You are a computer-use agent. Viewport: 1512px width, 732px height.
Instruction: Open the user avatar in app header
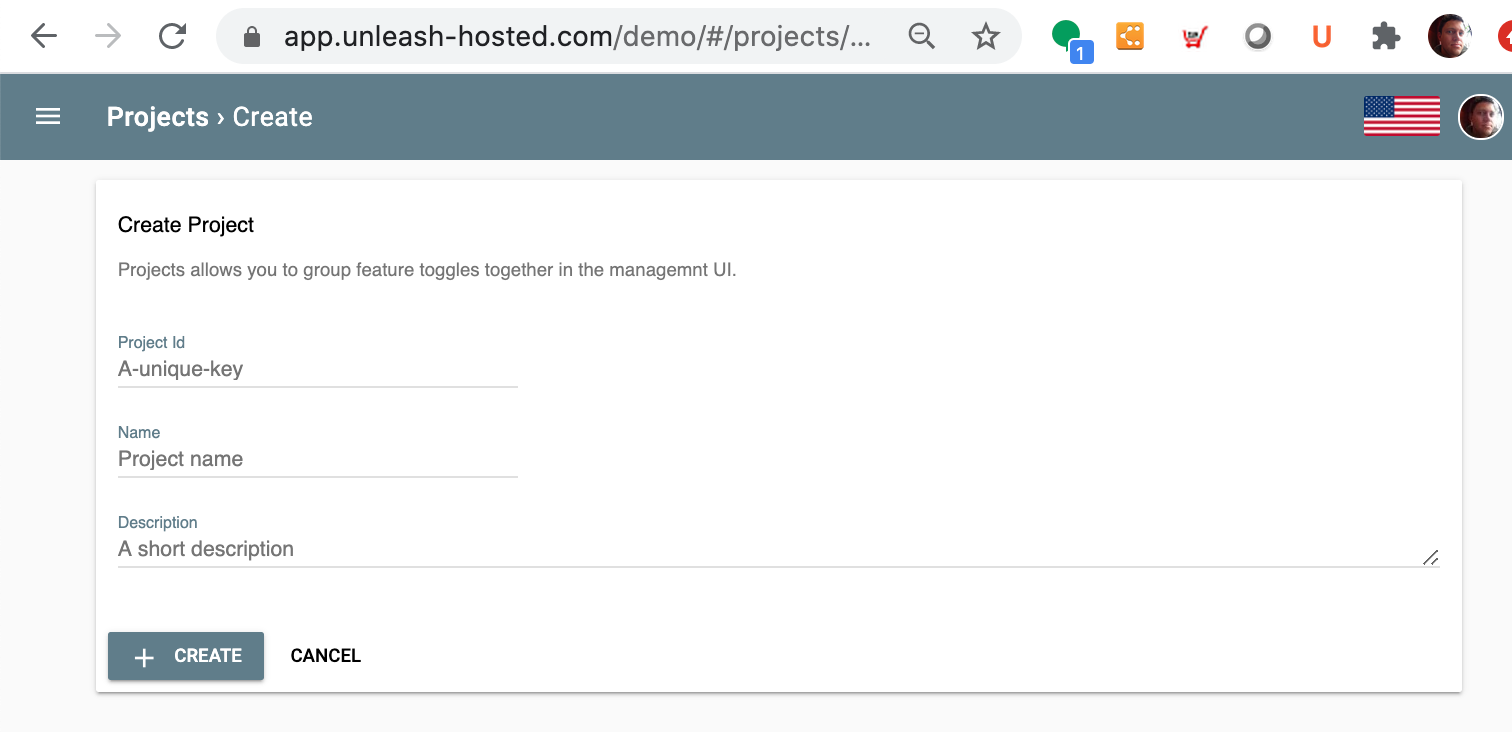(1481, 117)
